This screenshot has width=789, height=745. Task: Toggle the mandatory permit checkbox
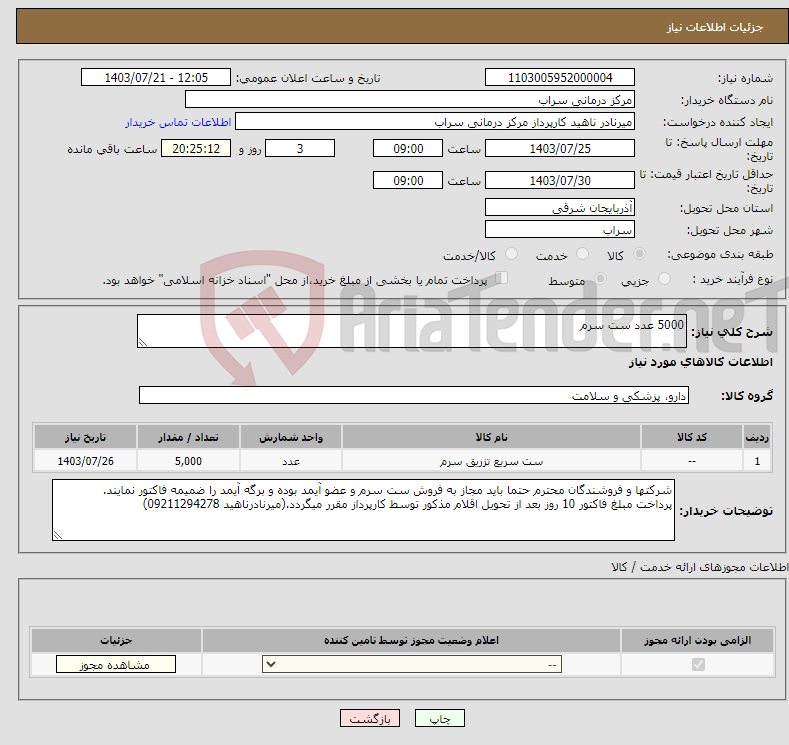click(x=698, y=665)
